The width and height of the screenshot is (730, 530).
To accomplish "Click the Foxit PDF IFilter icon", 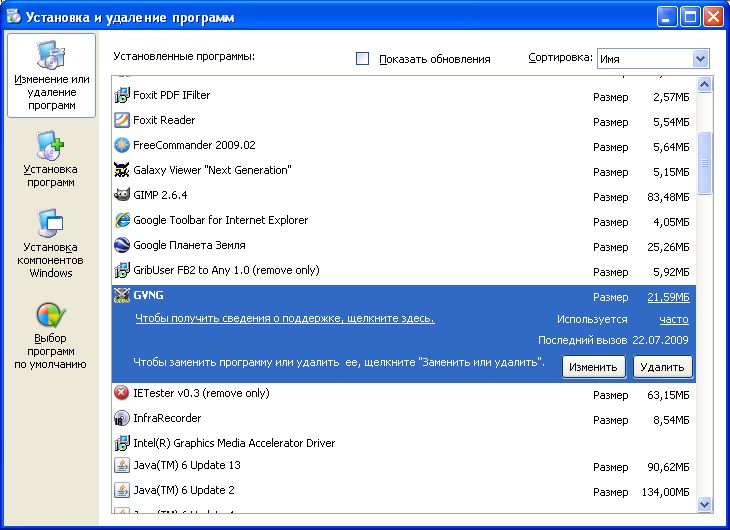I will 122,95.
